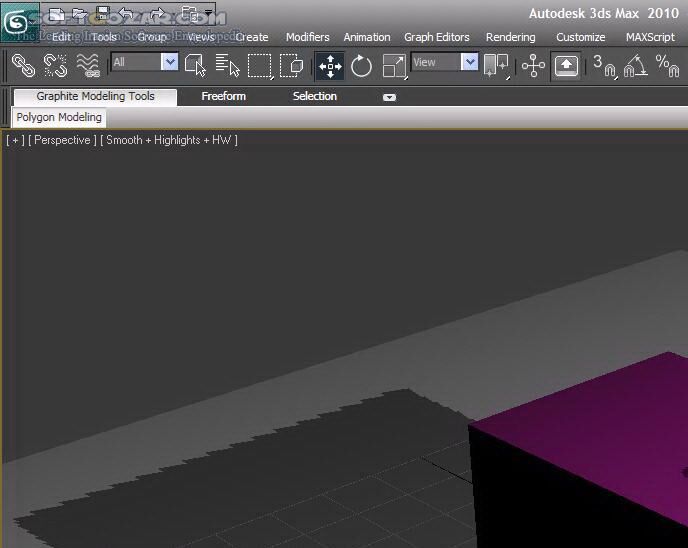
Task: Open the Edit menu
Action: (61, 37)
